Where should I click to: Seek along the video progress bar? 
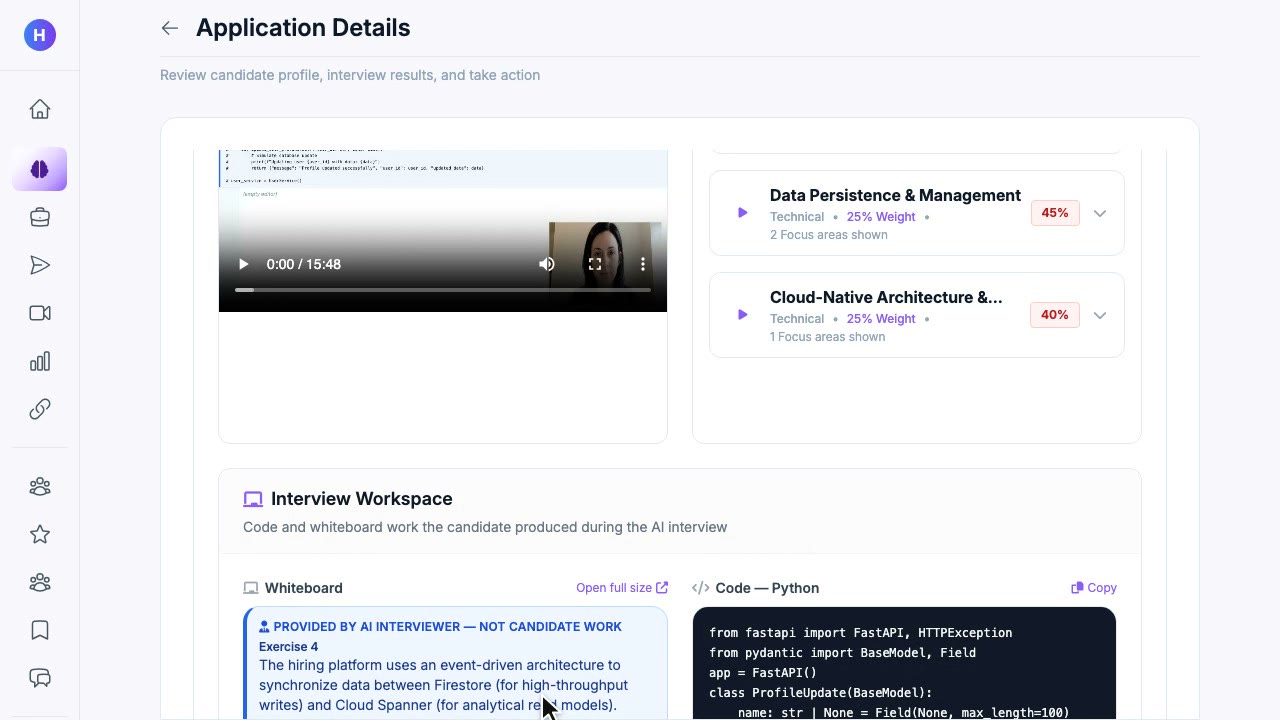coord(443,290)
